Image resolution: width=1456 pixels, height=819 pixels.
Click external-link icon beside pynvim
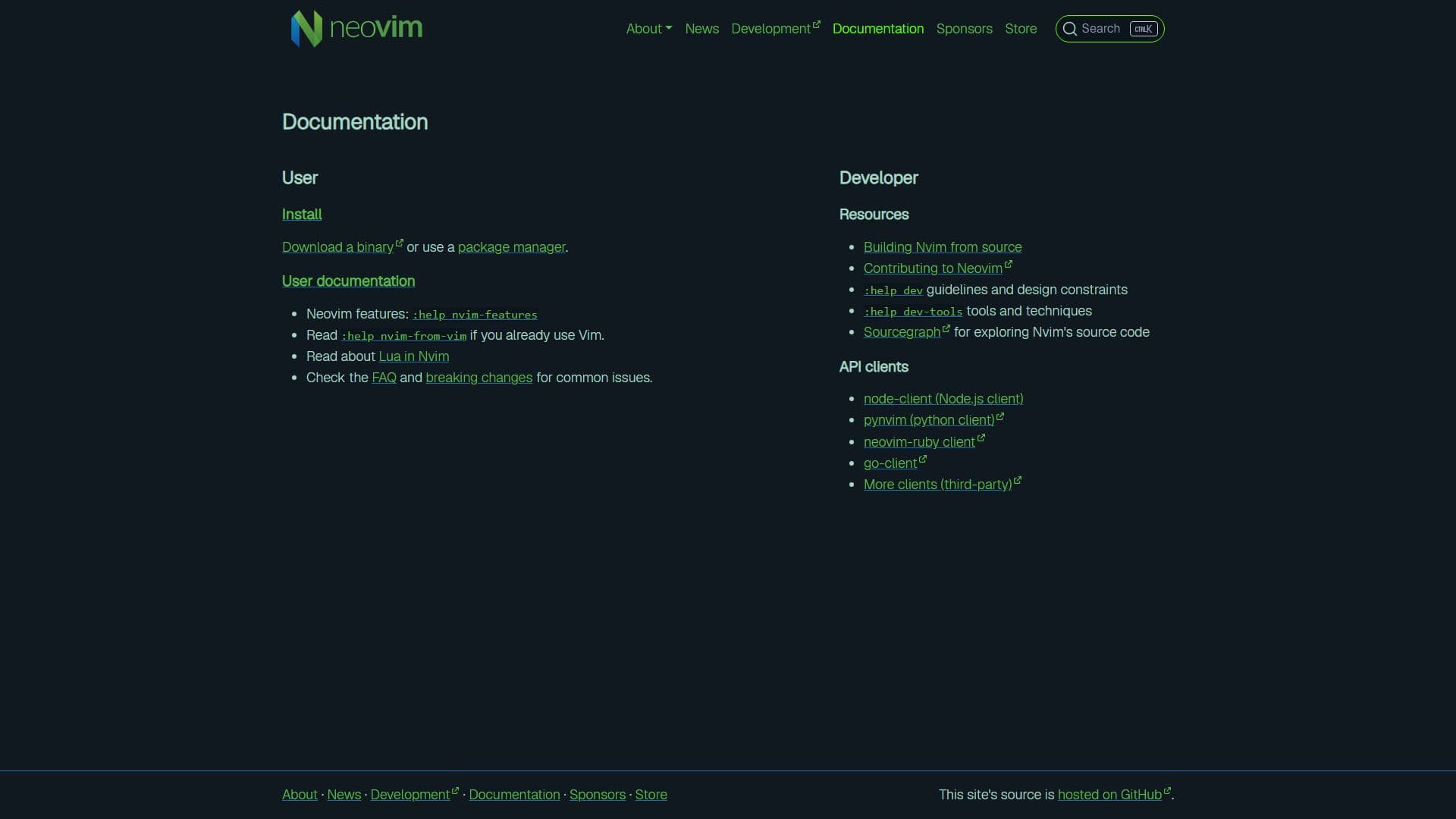click(x=1000, y=416)
